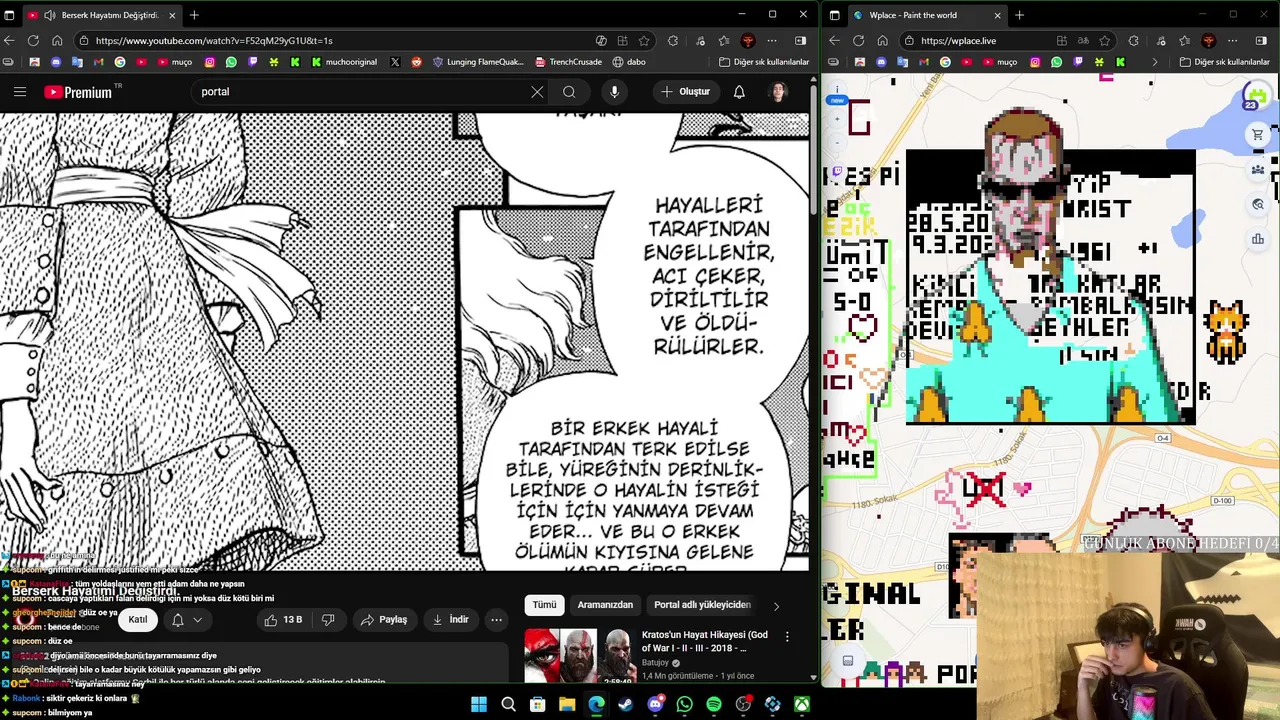The width and height of the screenshot is (1280, 720).
Task: Select the Tümü filter chip
Action: pyautogui.click(x=544, y=605)
